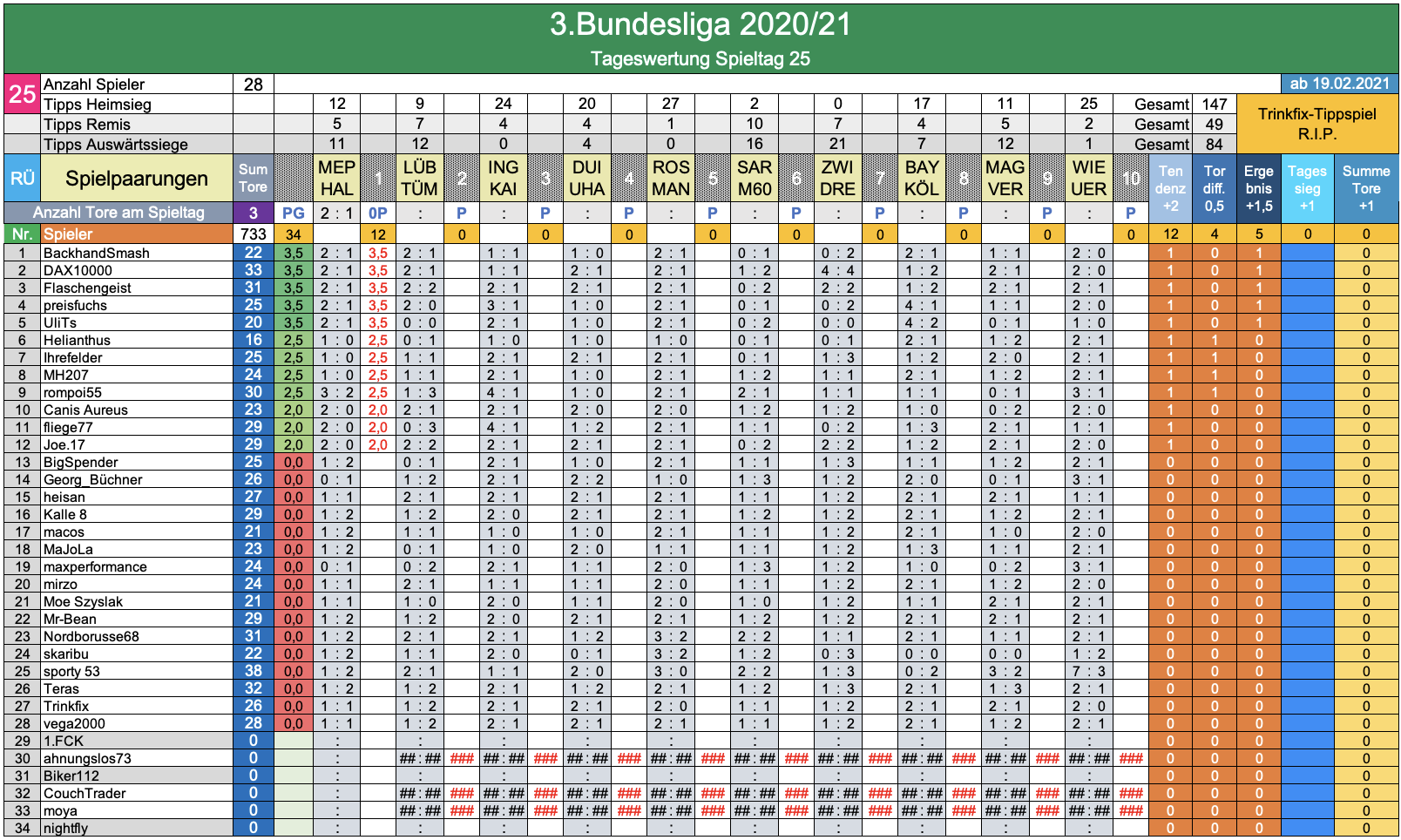The width and height of the screenshot is (1401, 840).
Task: Select the 'Tagessieg +1' column header
Action: point(1308,189)
